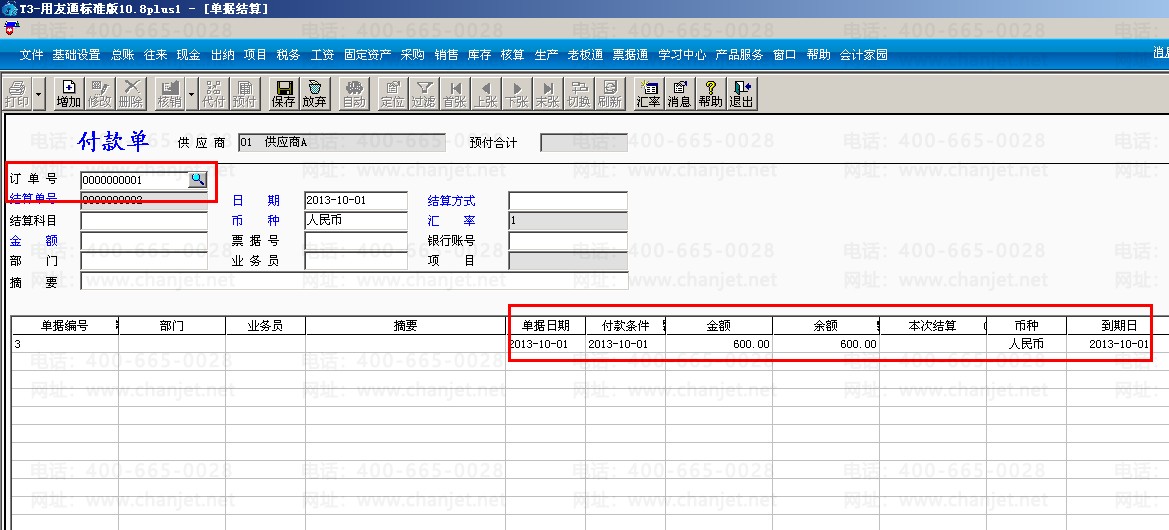Viewport: 1169px width, 530px height.
Task: Open the 产品服务 menu
Action: tap(739, 55)
